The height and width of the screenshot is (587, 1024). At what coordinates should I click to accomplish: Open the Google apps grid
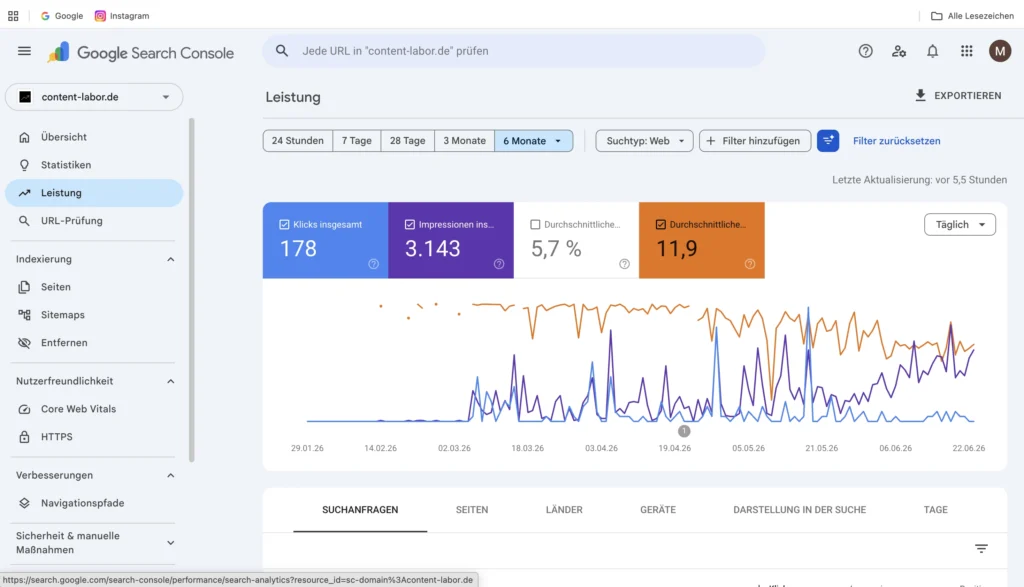(x=967, y=51)
